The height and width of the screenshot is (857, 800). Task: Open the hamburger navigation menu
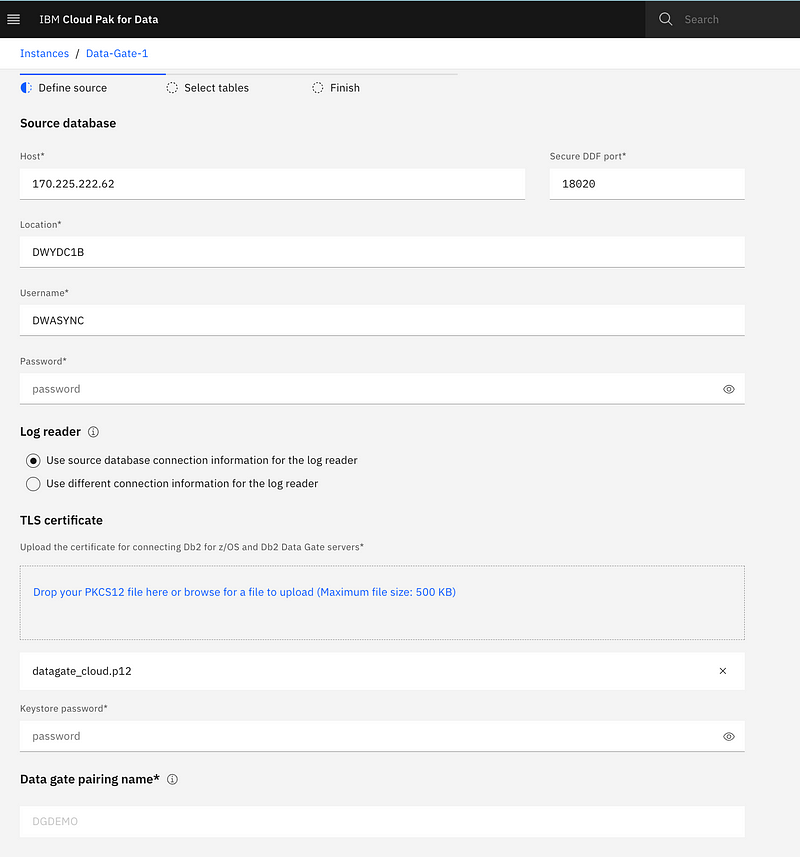[x=14, y=19]
